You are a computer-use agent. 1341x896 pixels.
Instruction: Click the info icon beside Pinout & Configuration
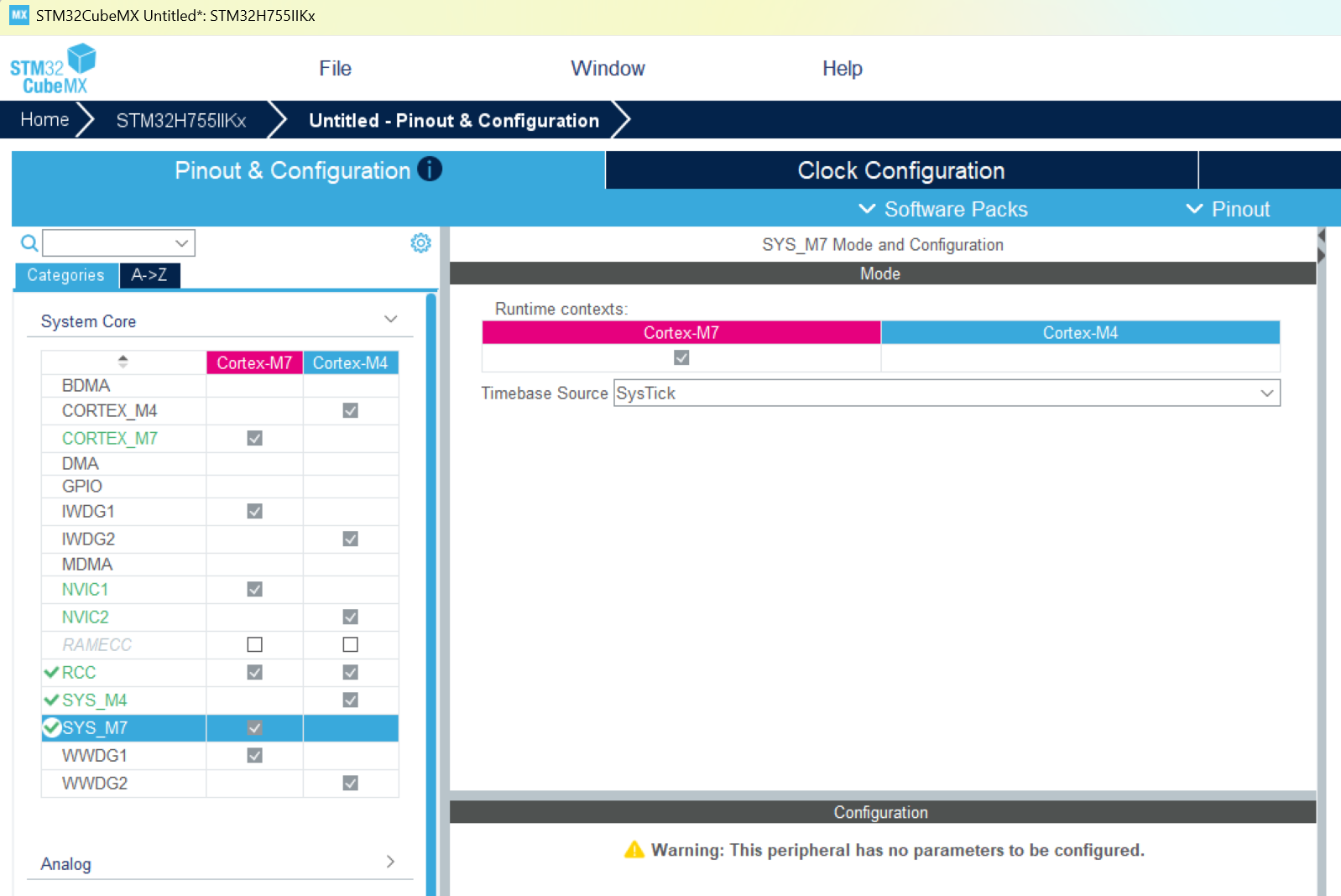click(x=430, y=169)
